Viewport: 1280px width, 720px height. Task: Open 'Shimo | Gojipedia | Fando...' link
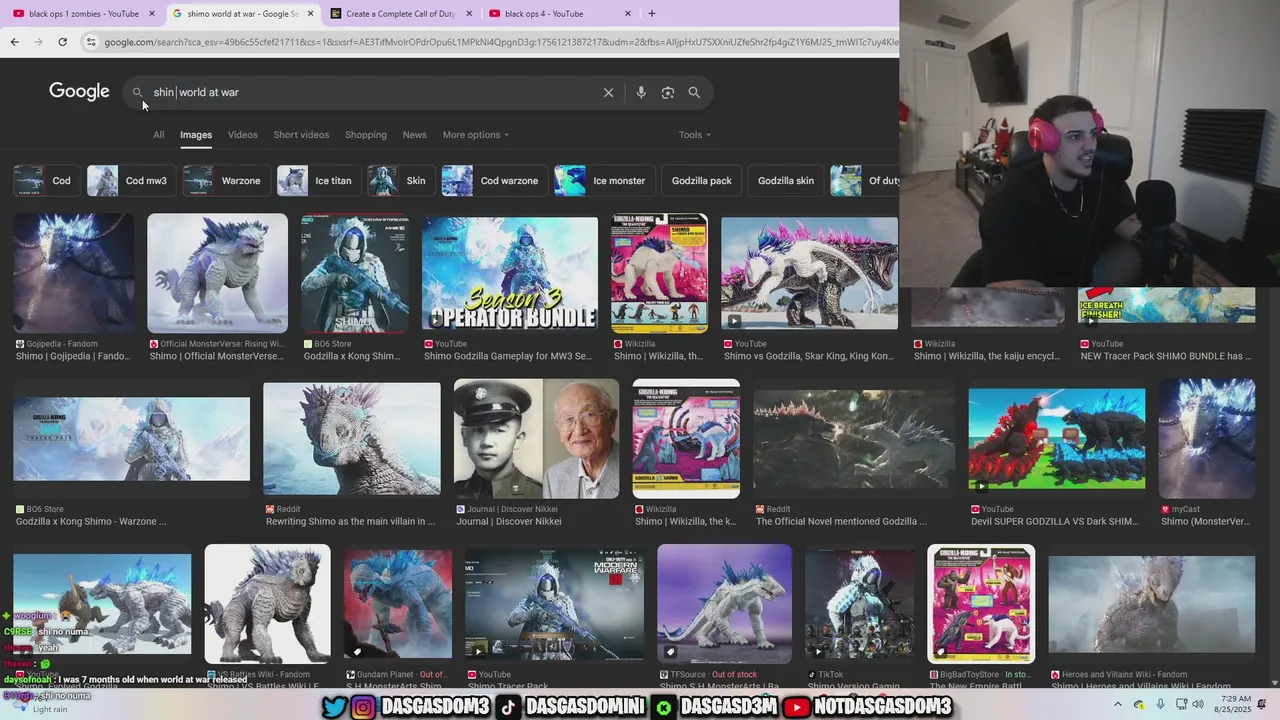pos(73,356)
